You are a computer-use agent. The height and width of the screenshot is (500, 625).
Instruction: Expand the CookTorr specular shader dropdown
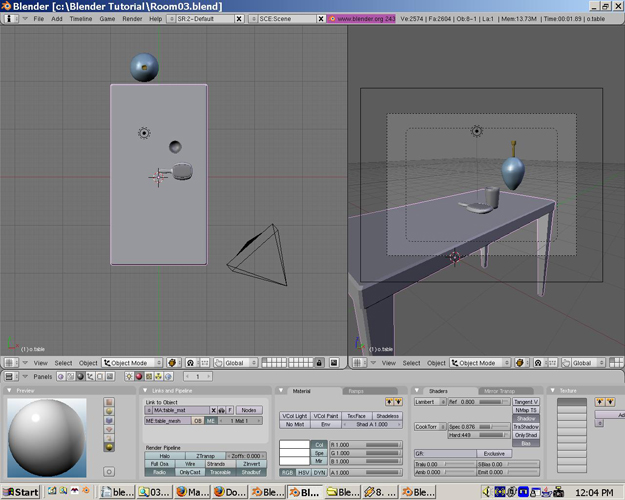(x=430, y=427)
